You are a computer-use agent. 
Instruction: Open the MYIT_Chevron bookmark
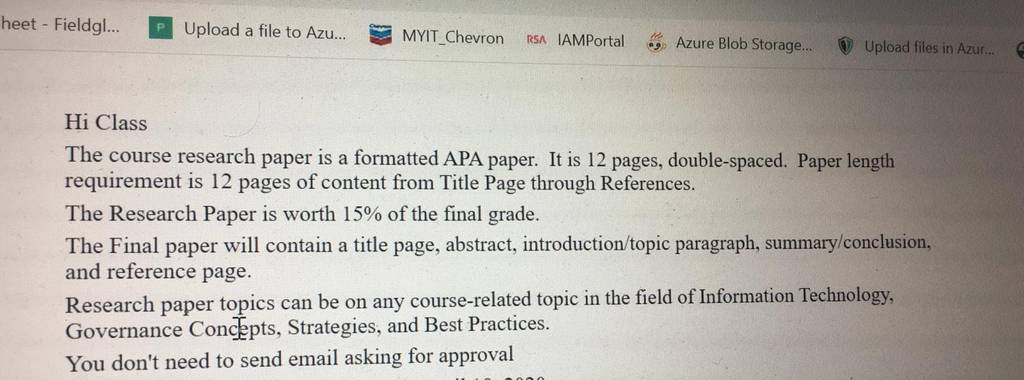tap(453, 38)
